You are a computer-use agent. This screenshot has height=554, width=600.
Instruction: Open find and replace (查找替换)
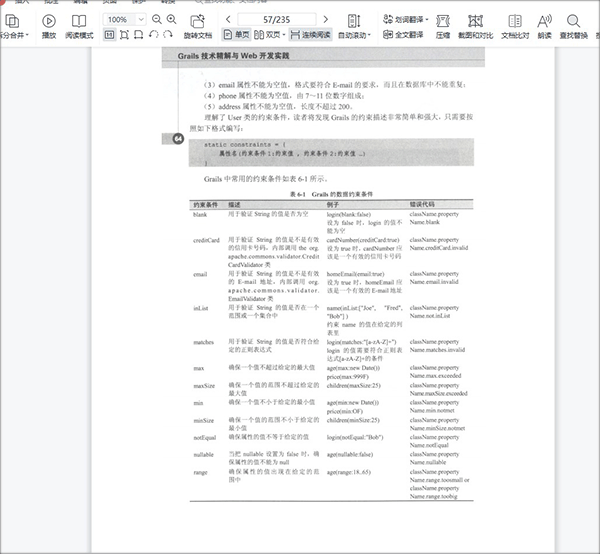574,26
